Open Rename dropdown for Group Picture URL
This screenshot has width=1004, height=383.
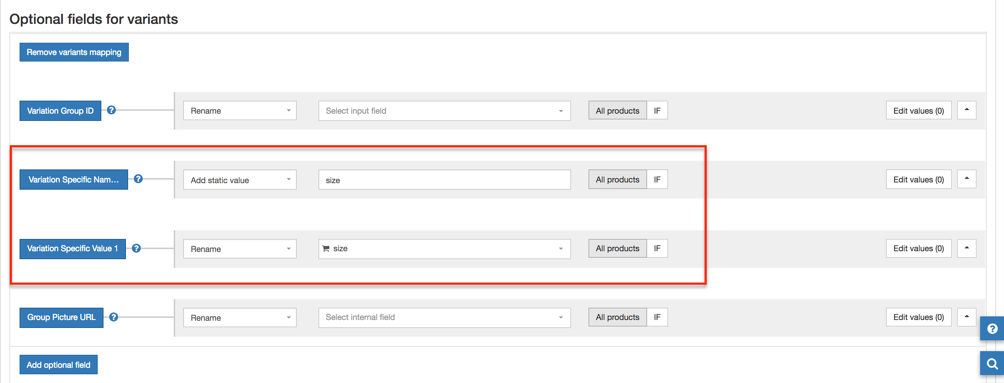click(x=239, y=317)
